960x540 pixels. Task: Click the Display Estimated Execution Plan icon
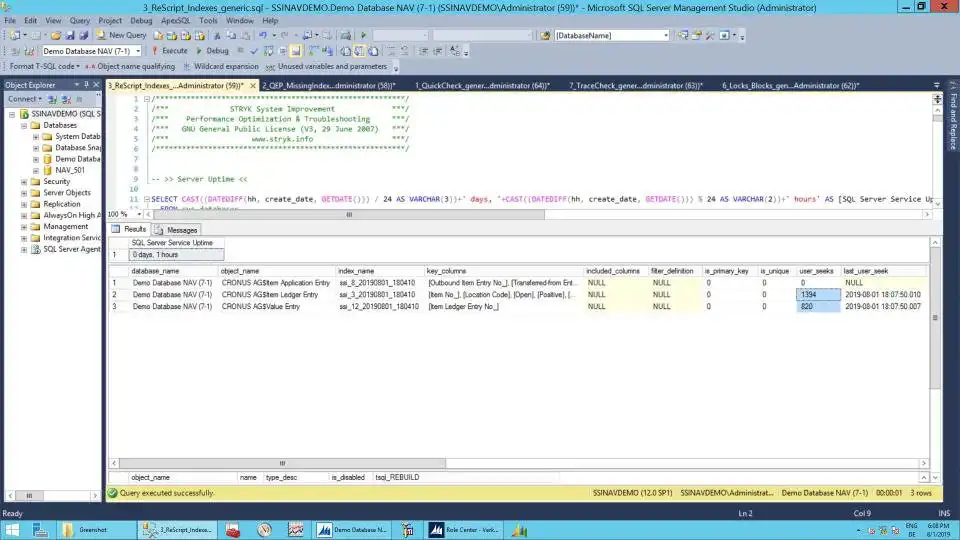[268, 51]
